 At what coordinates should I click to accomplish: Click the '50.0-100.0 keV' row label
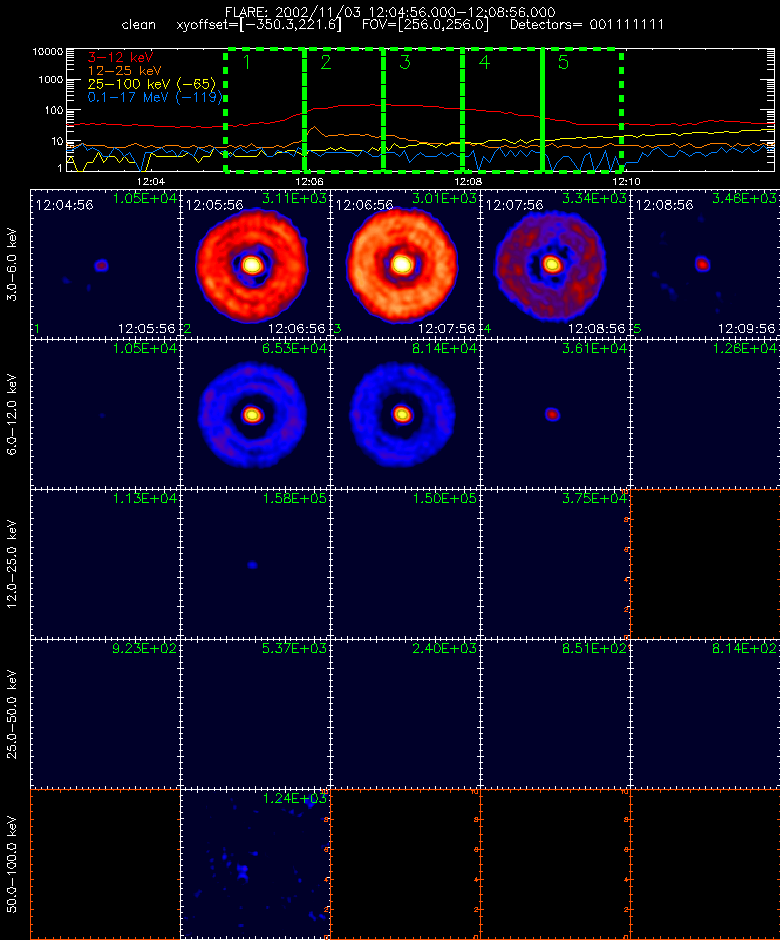[13, 864]
